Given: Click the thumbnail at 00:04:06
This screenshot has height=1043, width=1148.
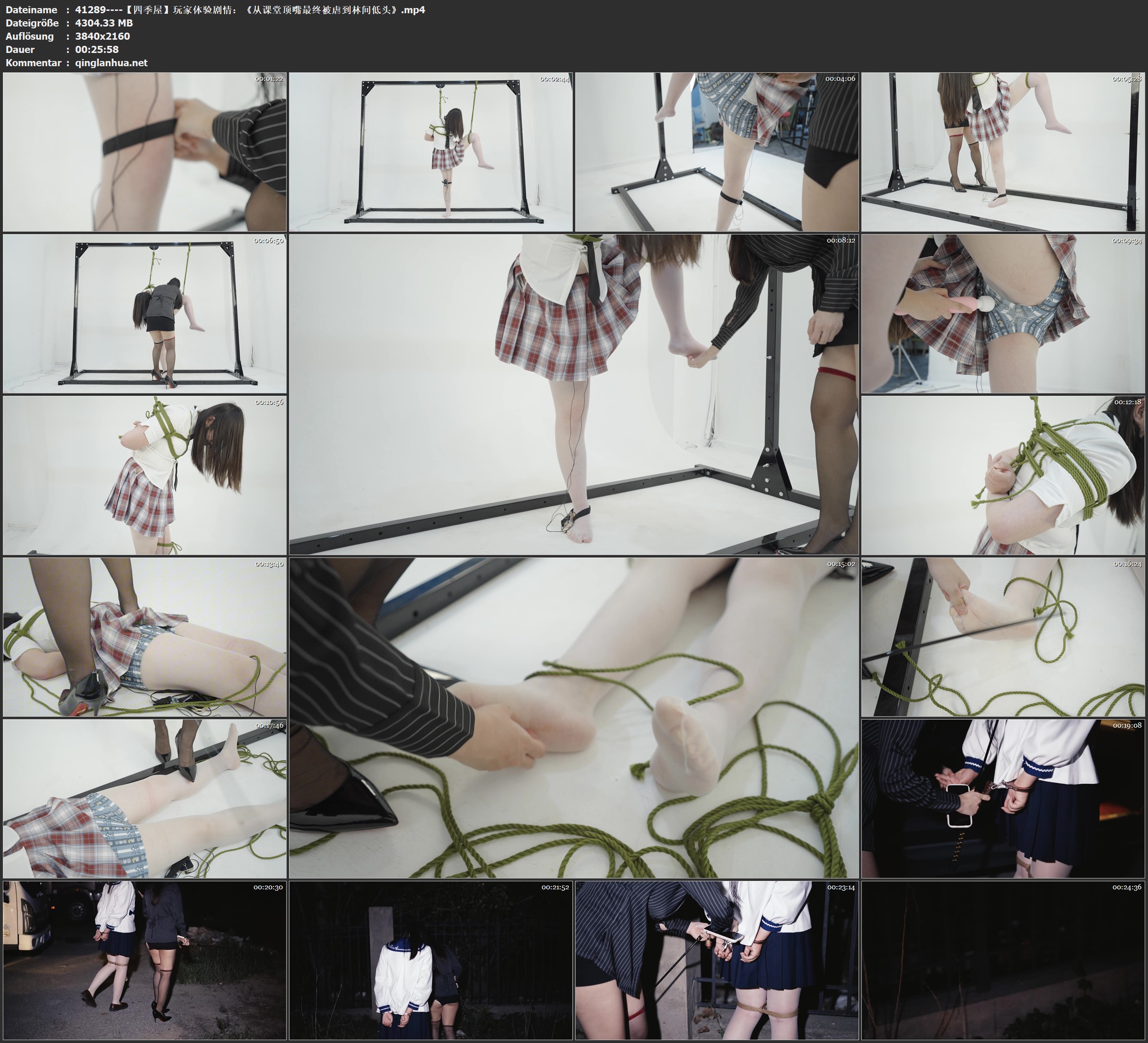Looking at the screenshot, I should [x=717, y=152].
